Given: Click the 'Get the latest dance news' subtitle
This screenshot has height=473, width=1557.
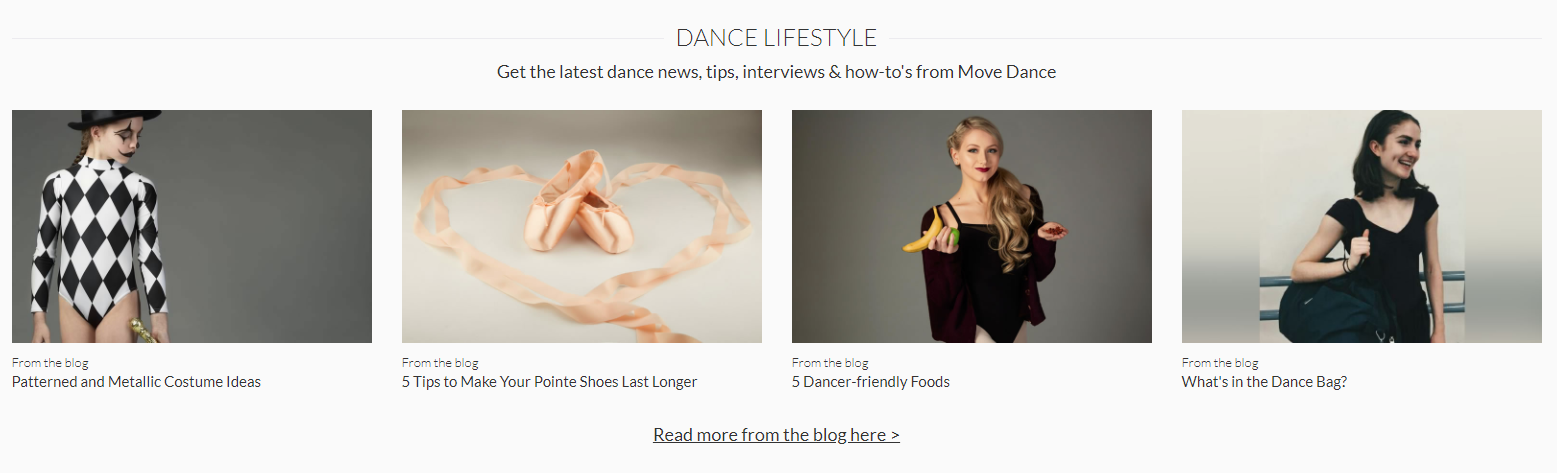Looking at the screenshot, I should pos(776,72).
